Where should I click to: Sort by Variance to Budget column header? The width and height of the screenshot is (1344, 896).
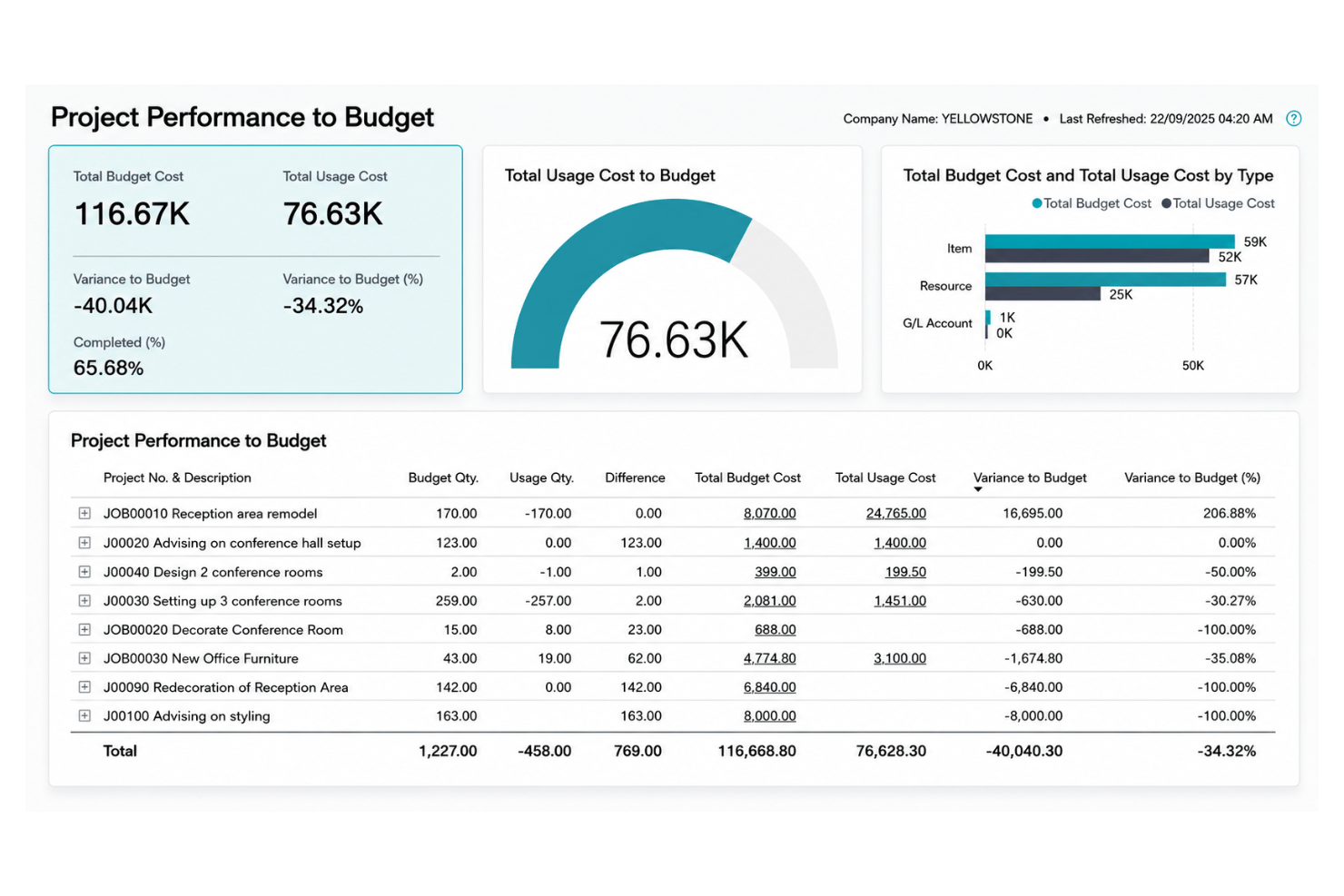click(x=1030, y=478)
